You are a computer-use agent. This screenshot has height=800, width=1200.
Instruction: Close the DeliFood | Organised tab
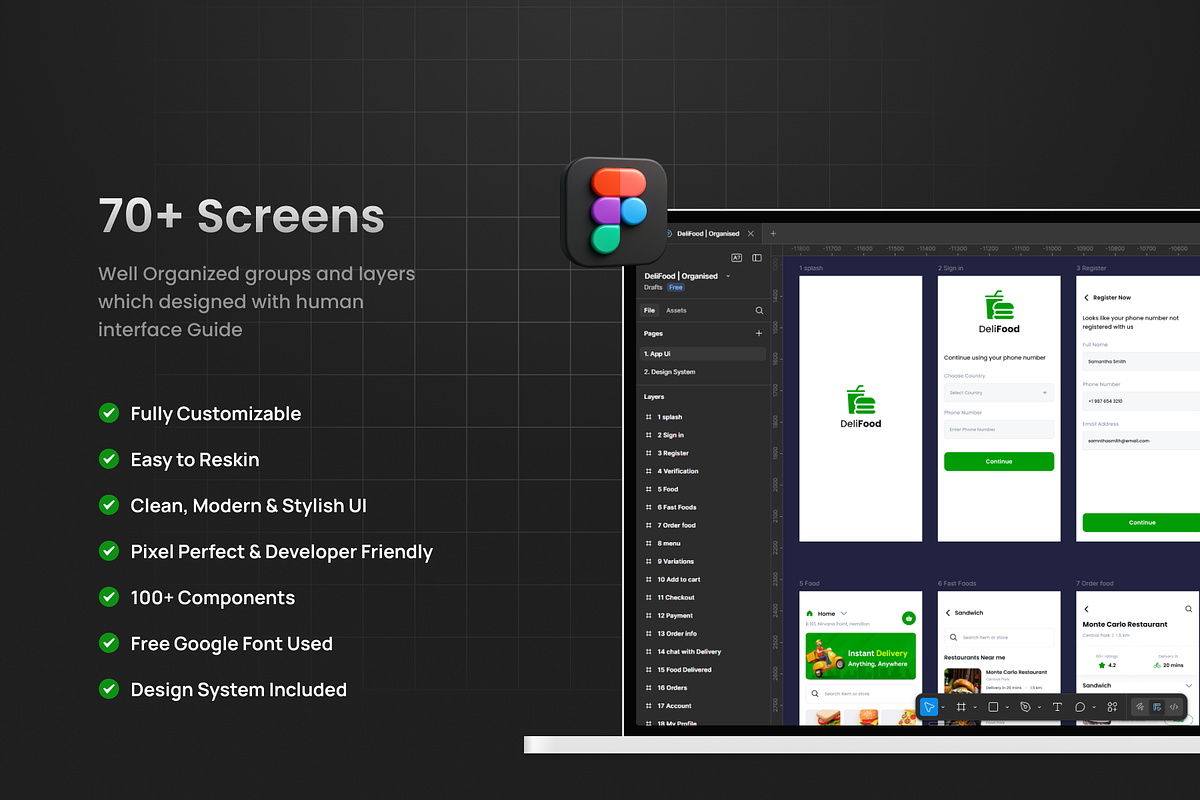tap(751, 234)
